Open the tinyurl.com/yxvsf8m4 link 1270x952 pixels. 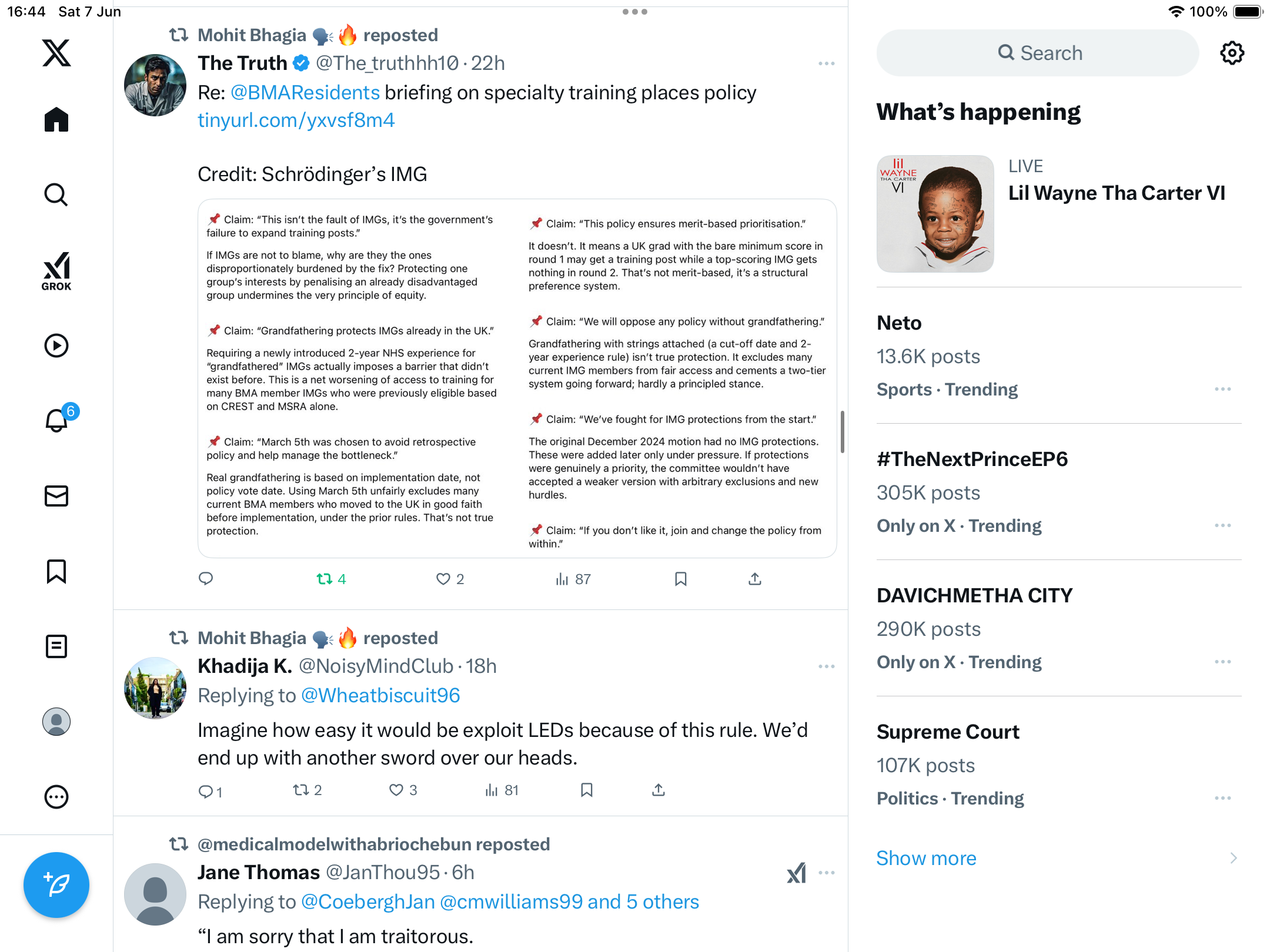(296, 120)
